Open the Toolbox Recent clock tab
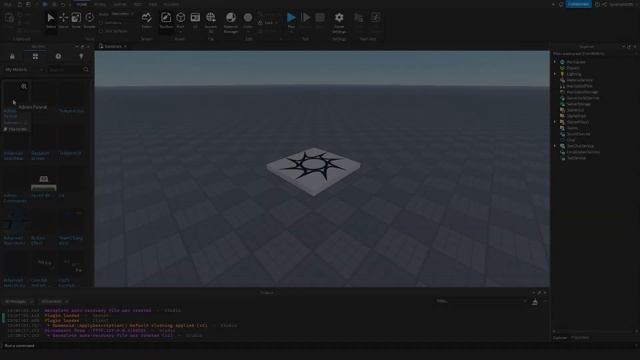The height and width of the screenshot is (360, 640). click(58, 56)
